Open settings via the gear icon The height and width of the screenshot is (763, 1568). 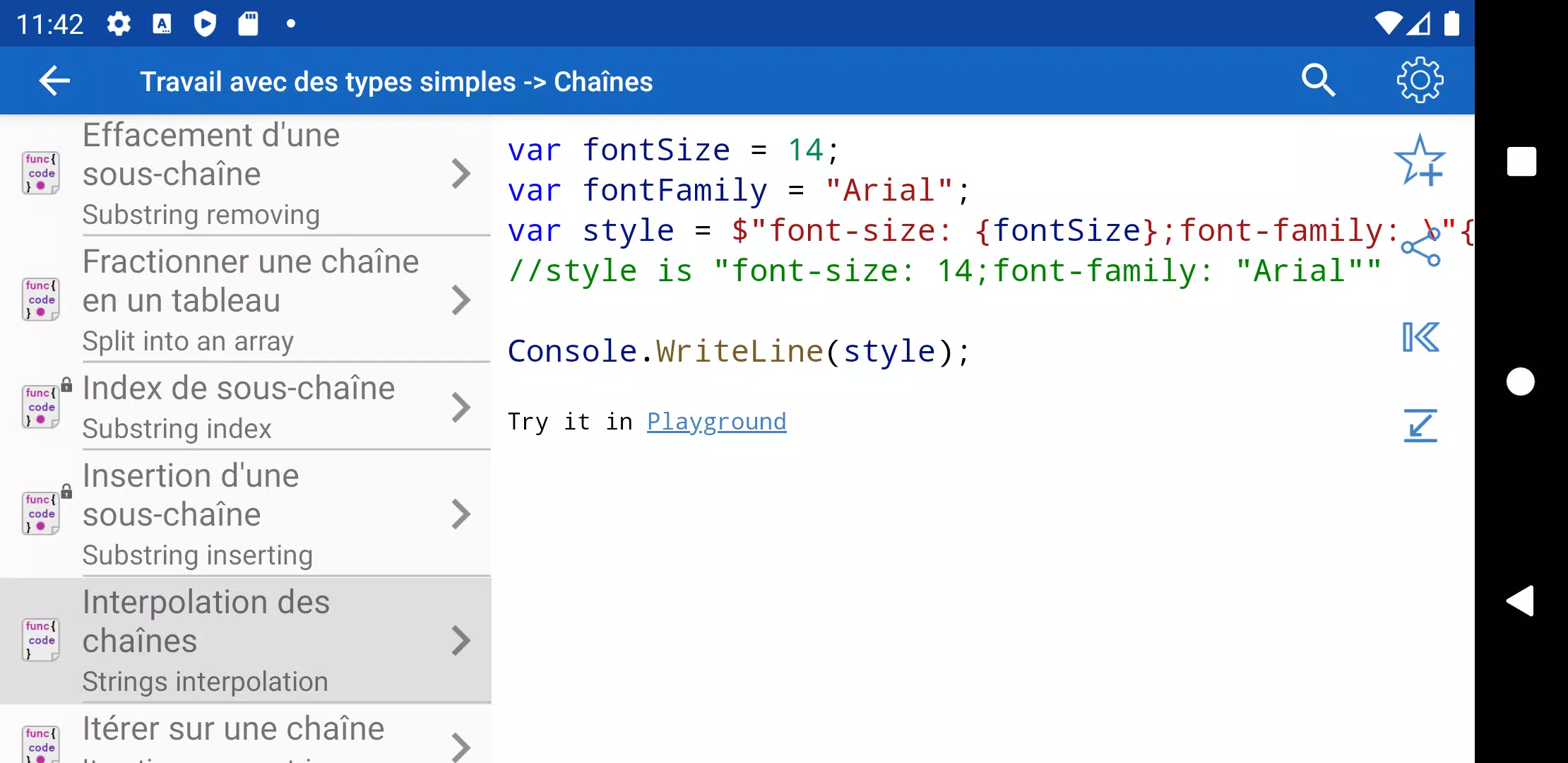click(x=1420, y=81)
